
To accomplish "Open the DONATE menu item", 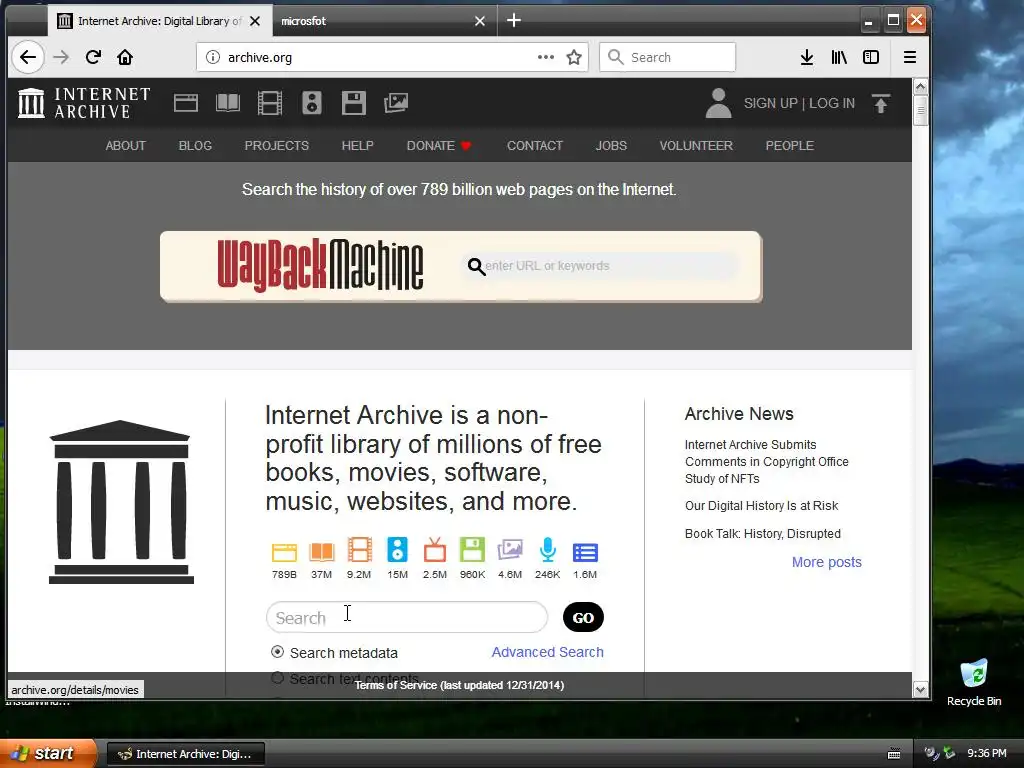I will point(439,146).
